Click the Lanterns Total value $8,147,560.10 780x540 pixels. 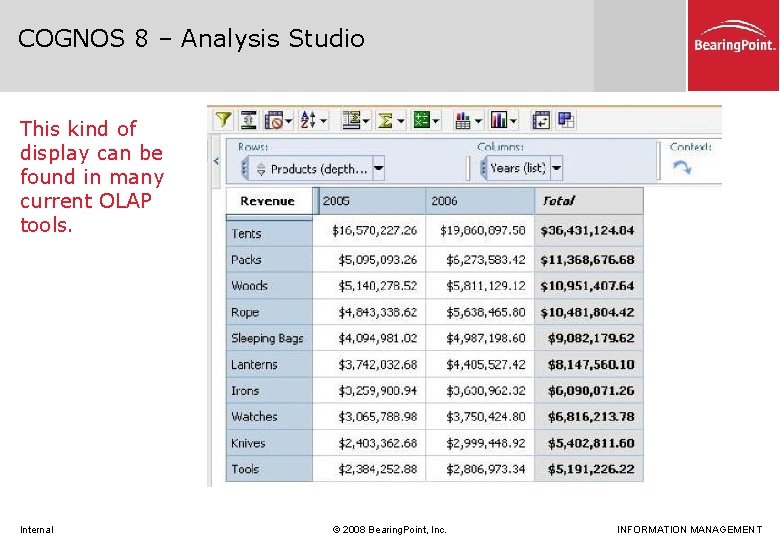pos(591,364)
